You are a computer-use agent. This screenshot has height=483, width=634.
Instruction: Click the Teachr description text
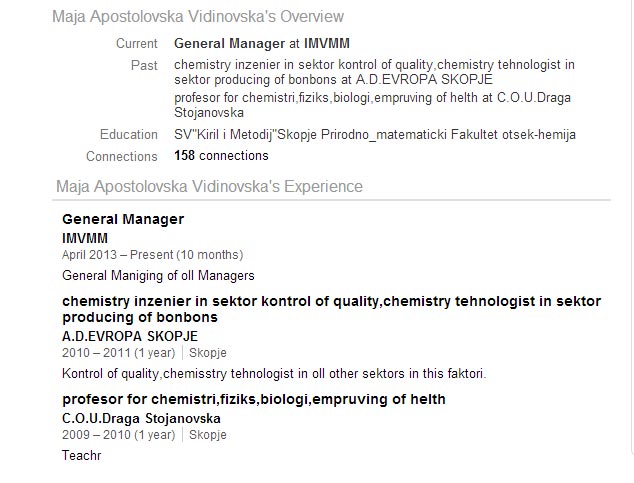81,456
